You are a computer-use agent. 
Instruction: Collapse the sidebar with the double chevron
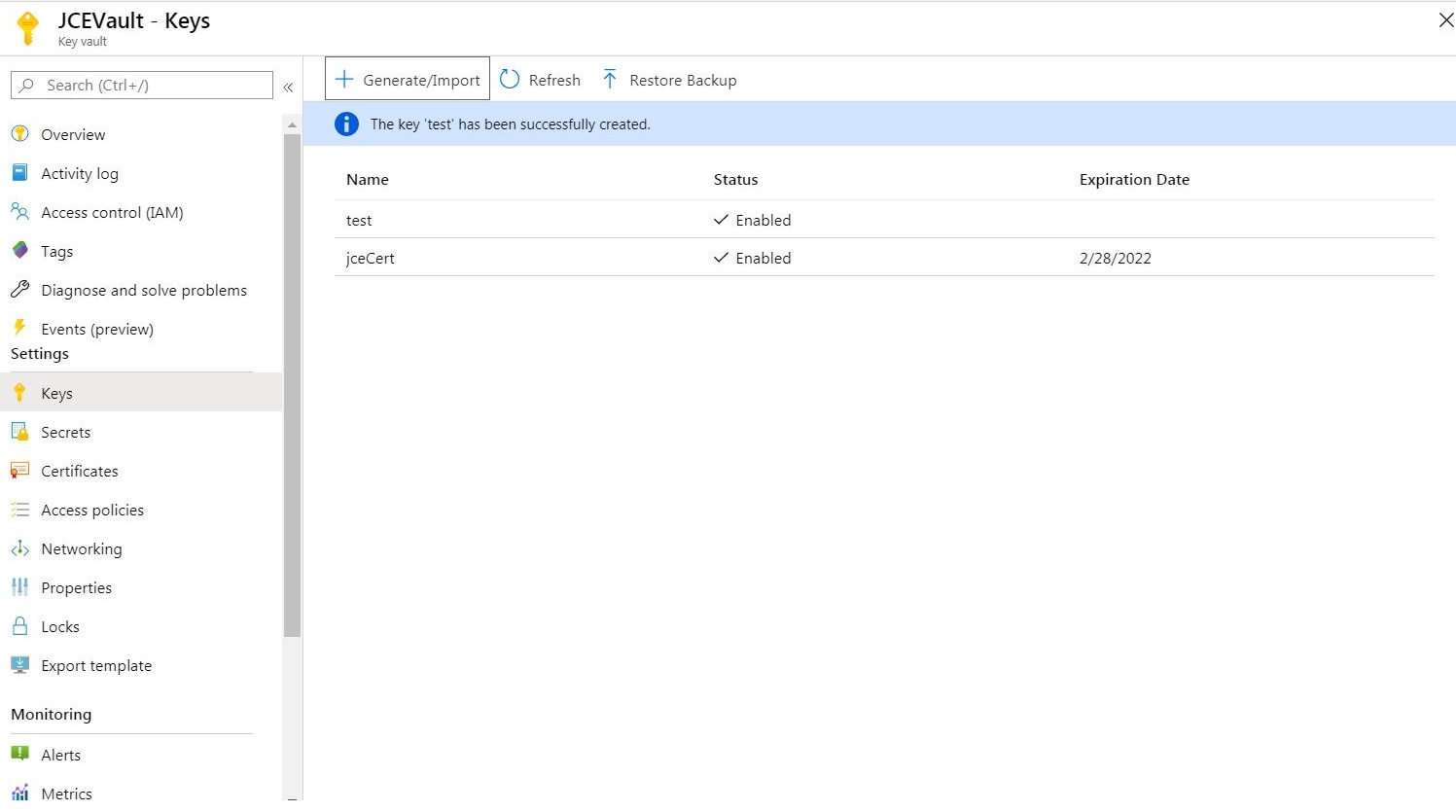(288, 87)
